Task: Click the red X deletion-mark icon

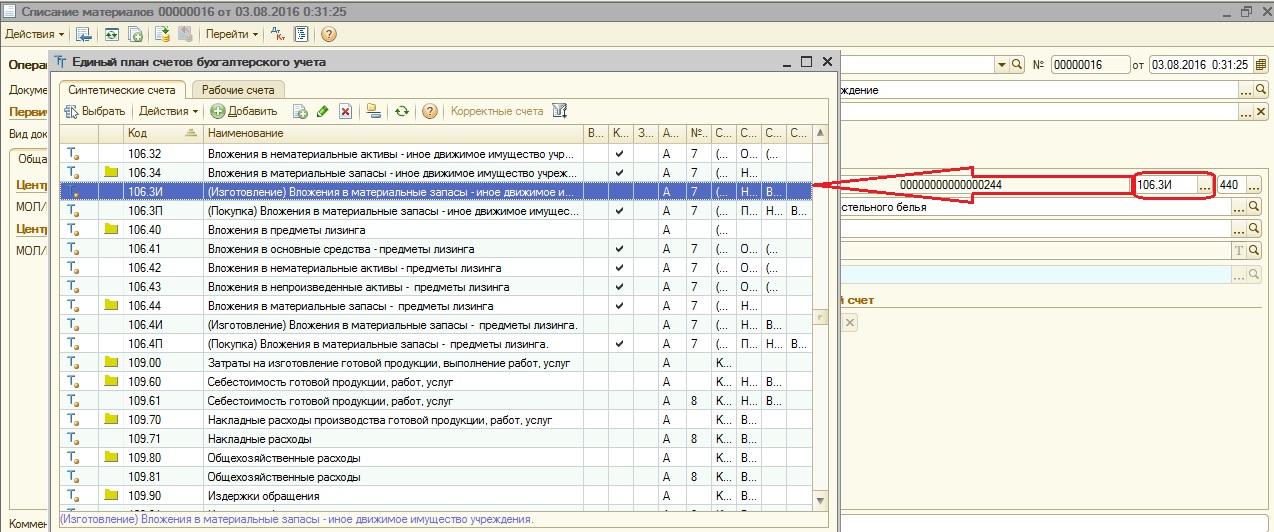Action: pyautogui.click(x=346, y=111)
